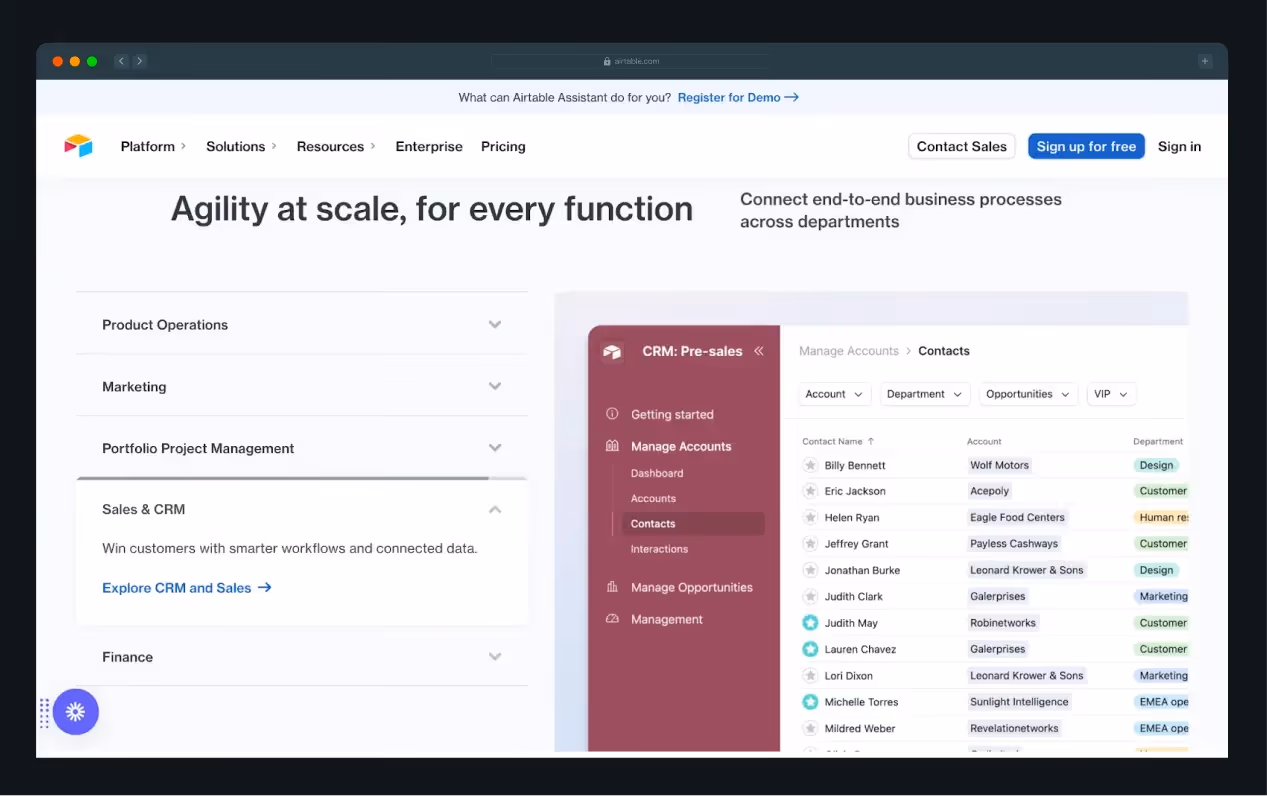Viewport: 1267px width, 796px height.
Task: Toggle VIP star for Judith May
Action: pos(810,623)
